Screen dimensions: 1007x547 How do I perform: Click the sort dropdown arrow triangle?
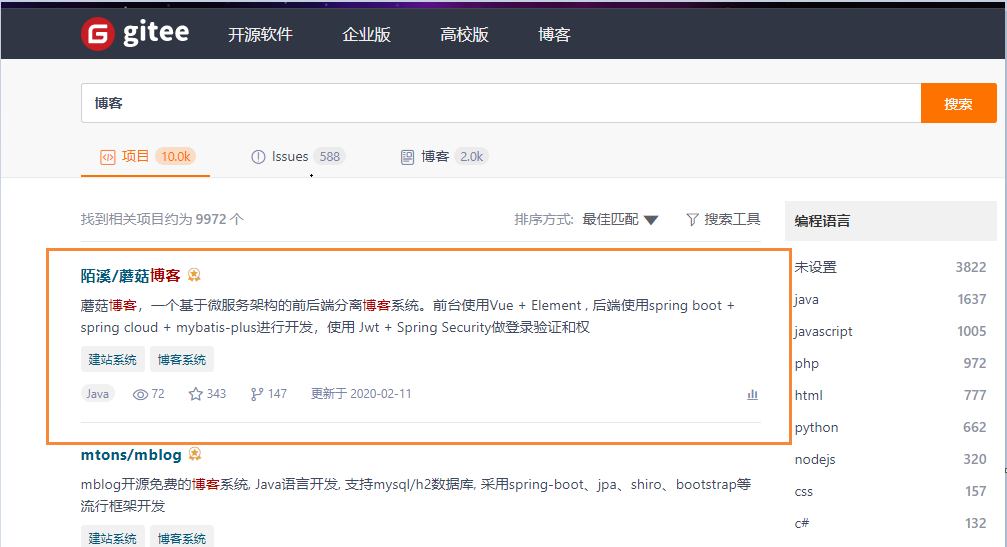651,220
